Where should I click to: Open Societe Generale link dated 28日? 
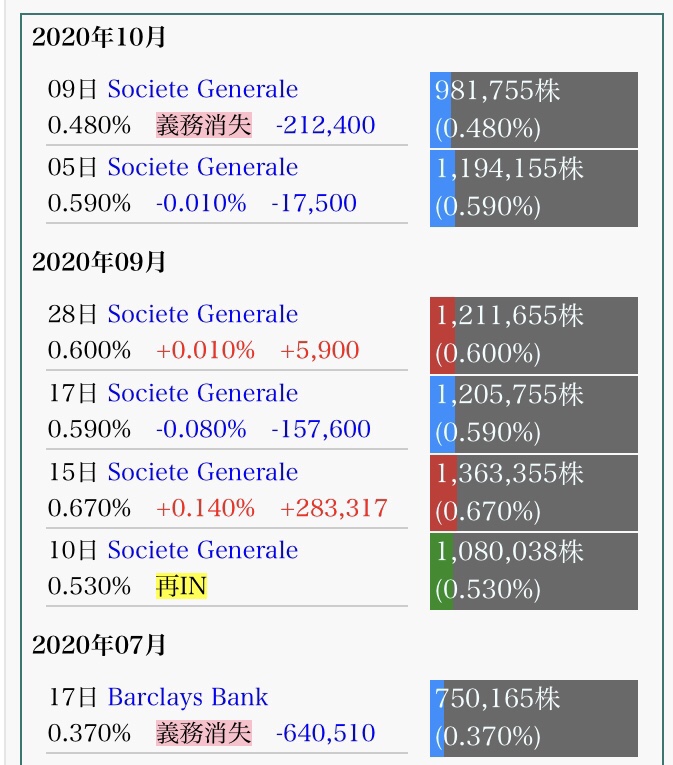(203, 314)
